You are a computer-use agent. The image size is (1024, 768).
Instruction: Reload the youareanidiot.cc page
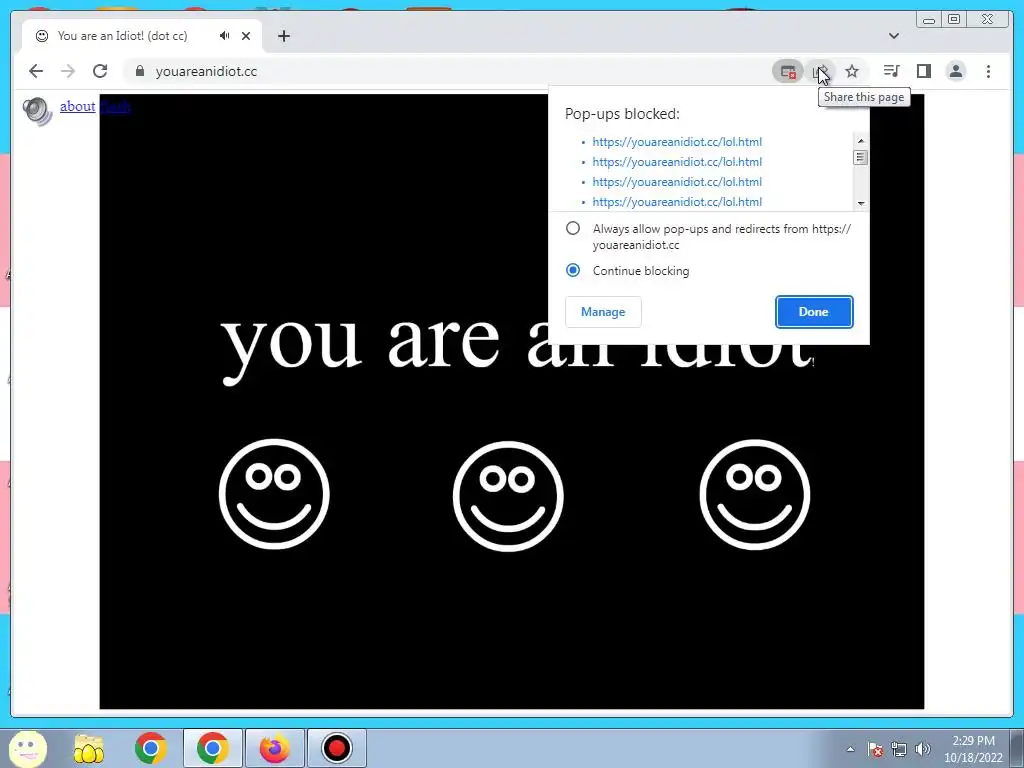(100, 71)
